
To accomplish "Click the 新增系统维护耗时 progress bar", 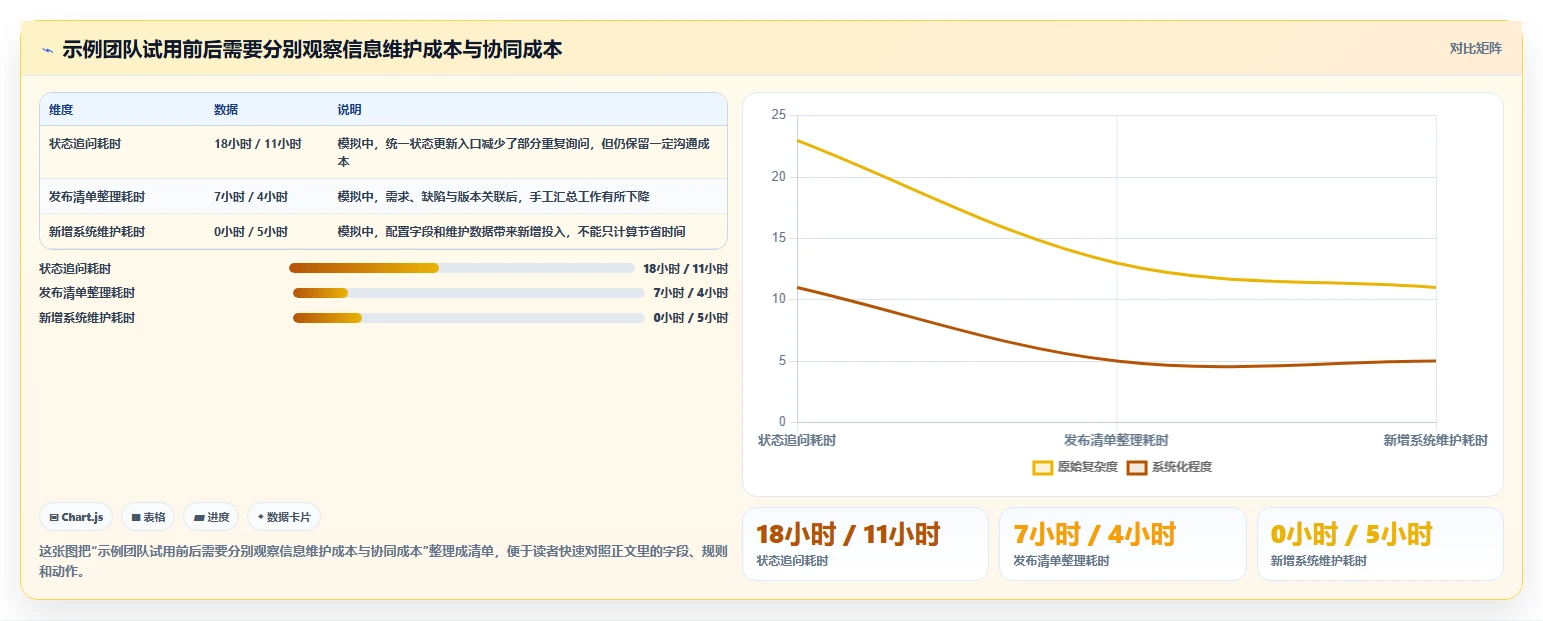I will coord(469,318).
